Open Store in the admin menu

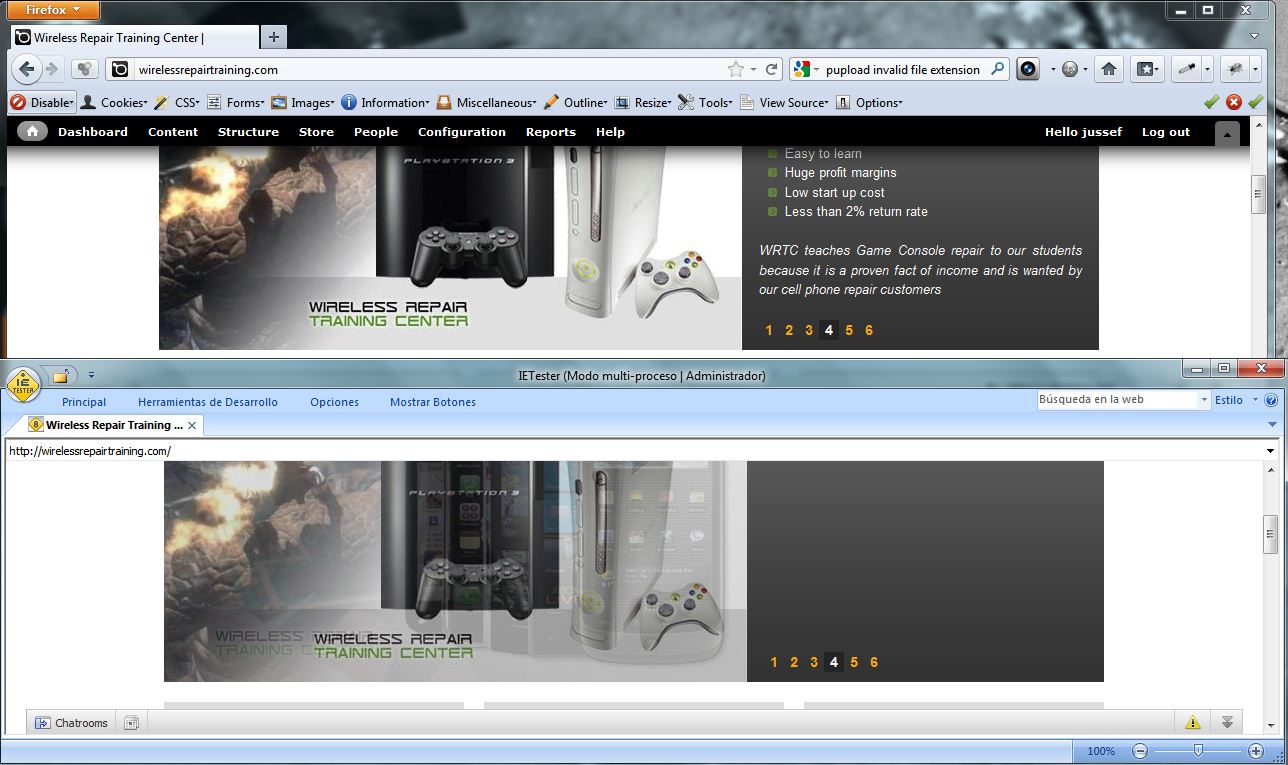click(x=316, y=132)
